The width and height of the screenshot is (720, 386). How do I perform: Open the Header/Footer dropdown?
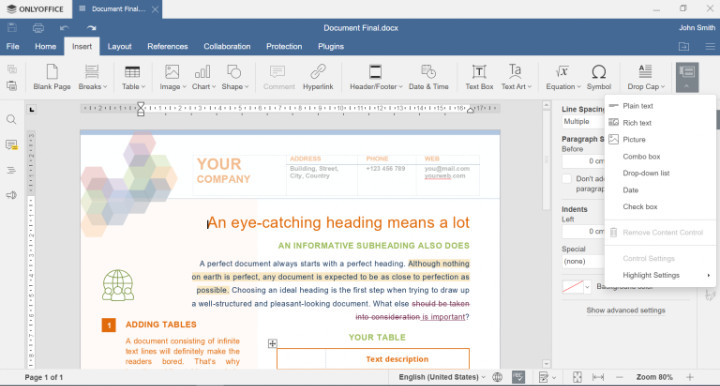[376, 77]
